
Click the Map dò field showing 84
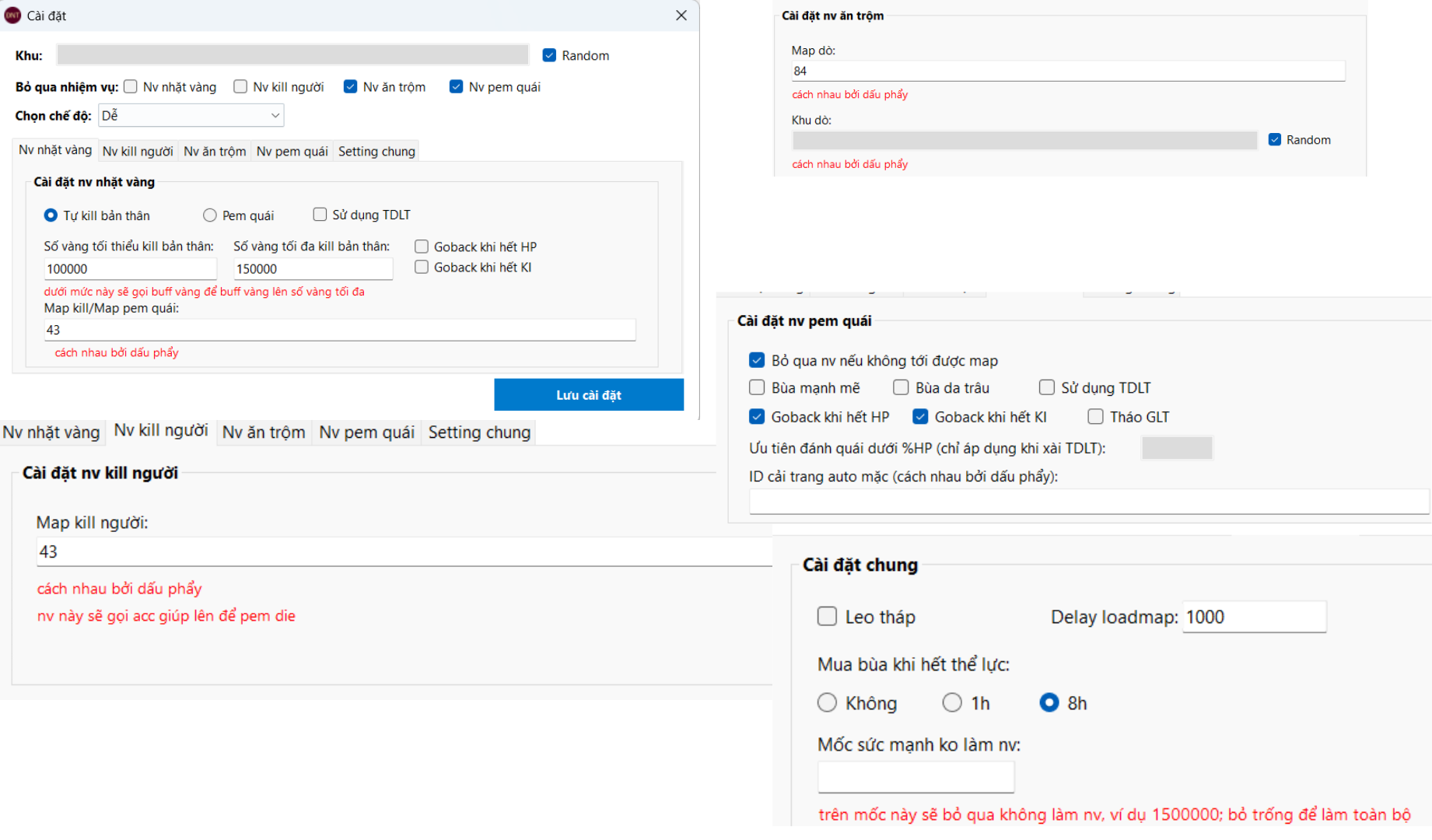coord(1067,71)
